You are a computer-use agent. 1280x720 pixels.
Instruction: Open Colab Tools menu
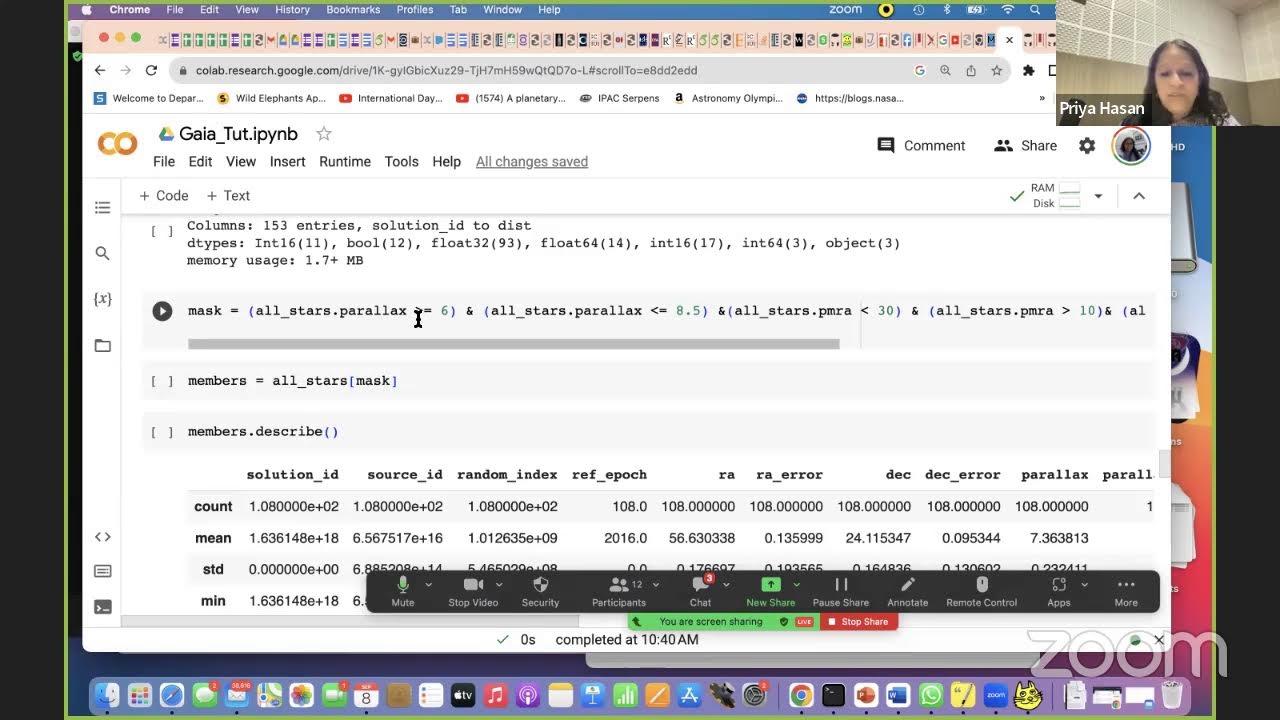[x=401, y=162]
